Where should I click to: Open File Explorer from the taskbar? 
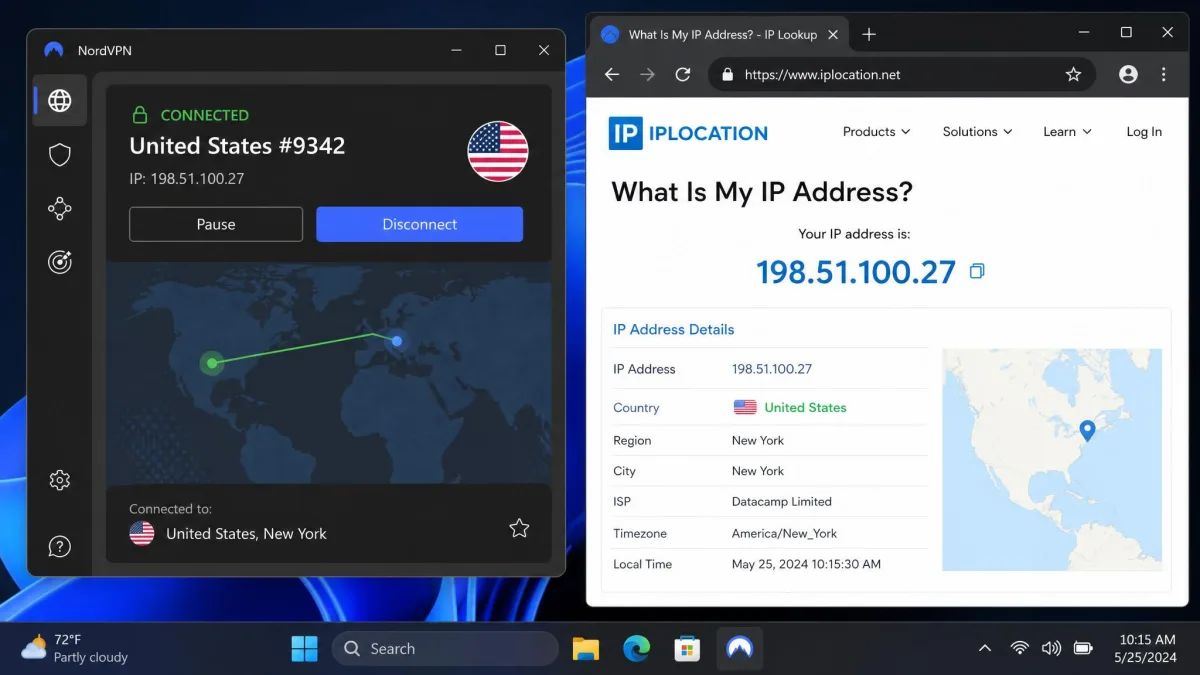(585, 648)
